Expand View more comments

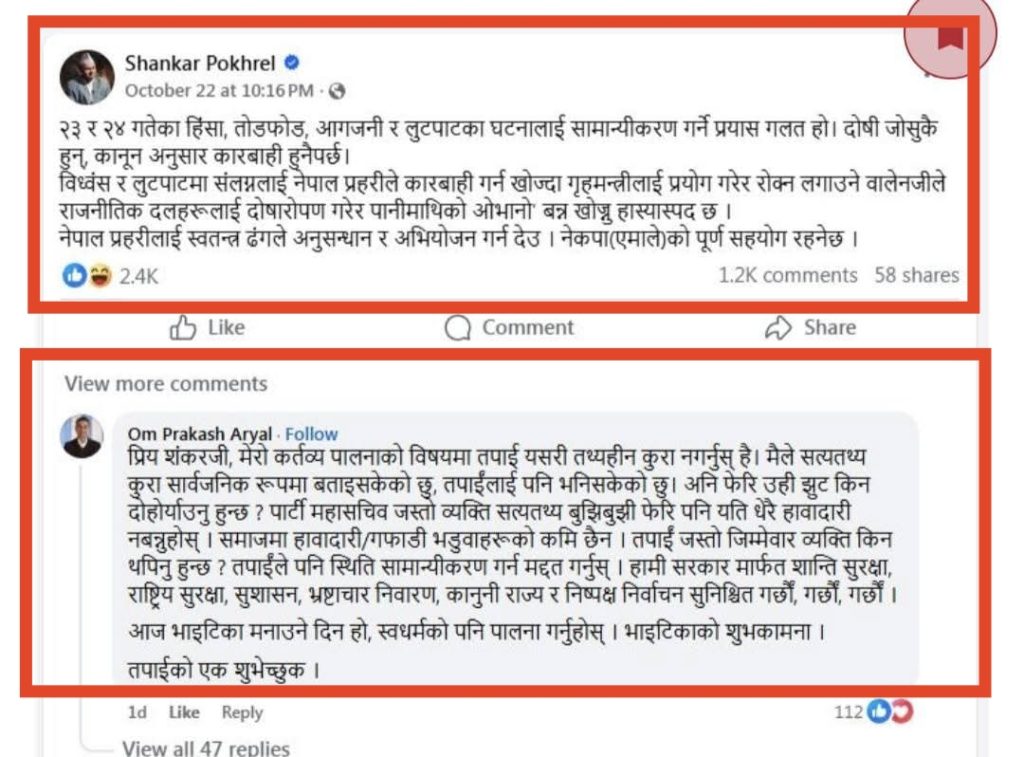click(x=166, y=383)
